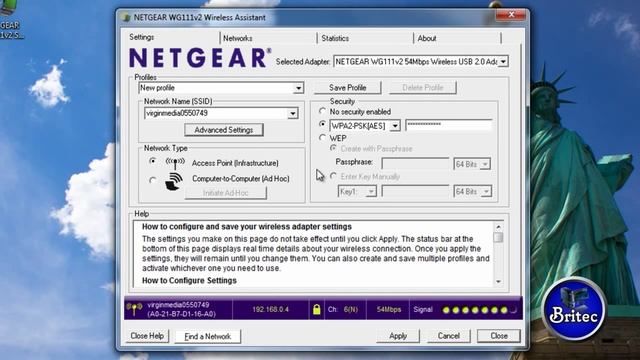Switch to the Statistics tab
Image resolution: width=640 pixels, height=360 pixels.
coord(335,38)
